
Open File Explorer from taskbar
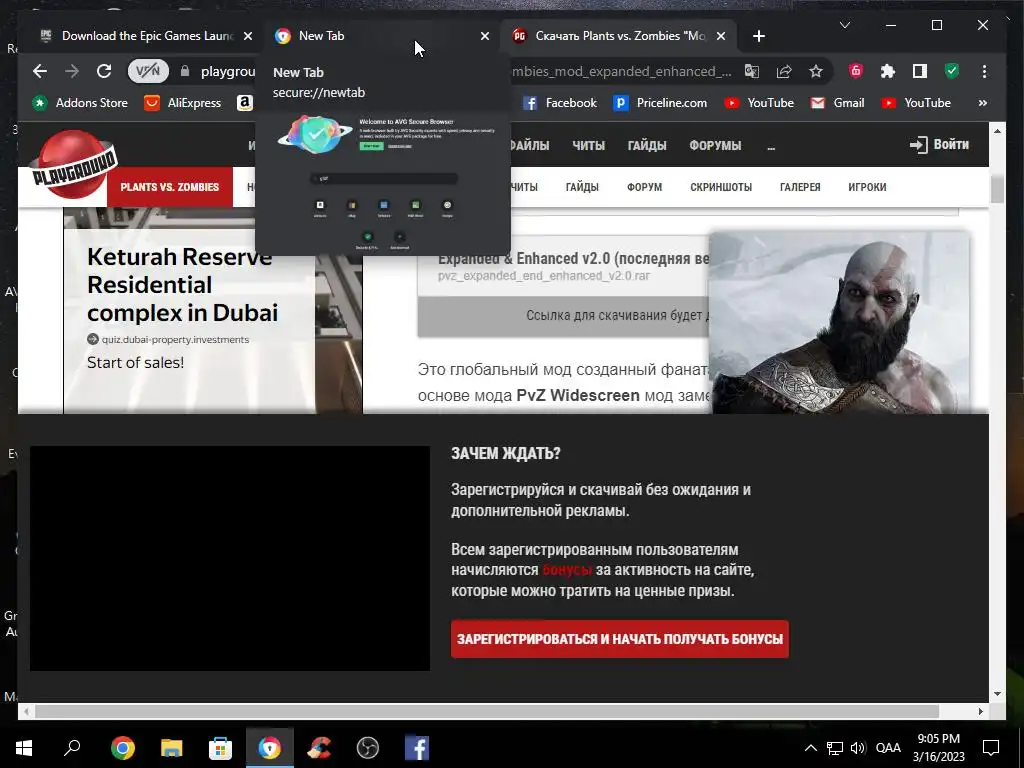coord(171,748)
